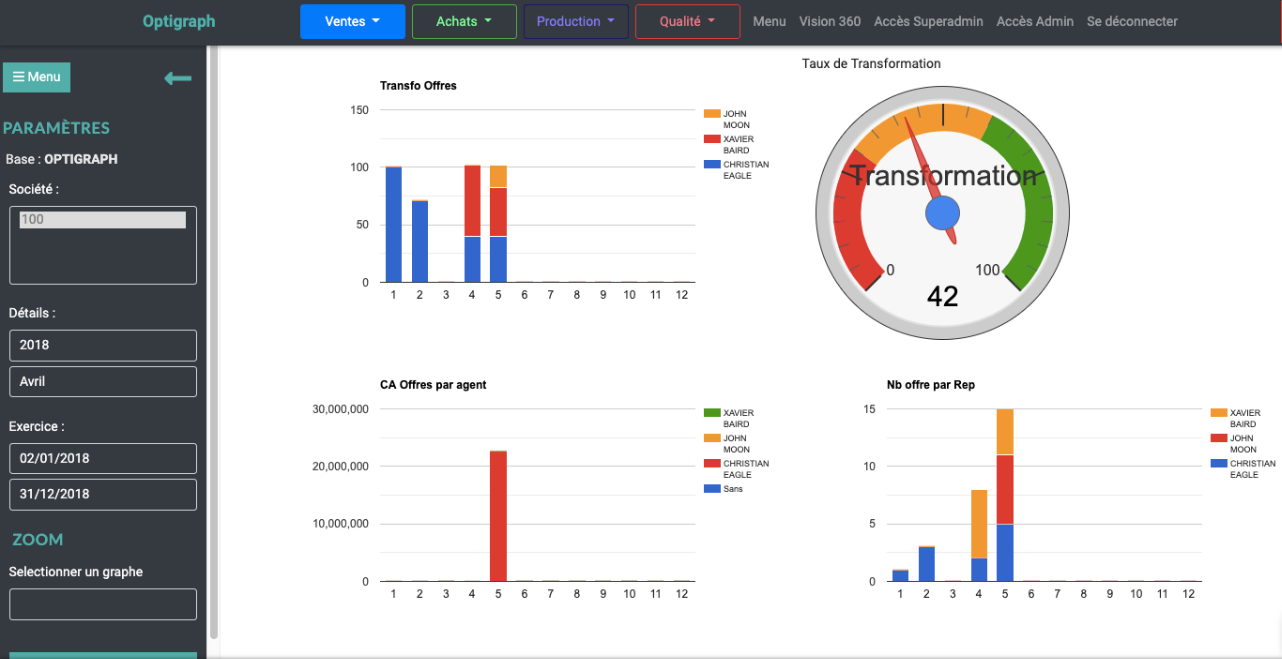The height and width of the screenshot is (659, 1282).
Task: Click the 02/01/2018 start date field
Action: point(103,458)
